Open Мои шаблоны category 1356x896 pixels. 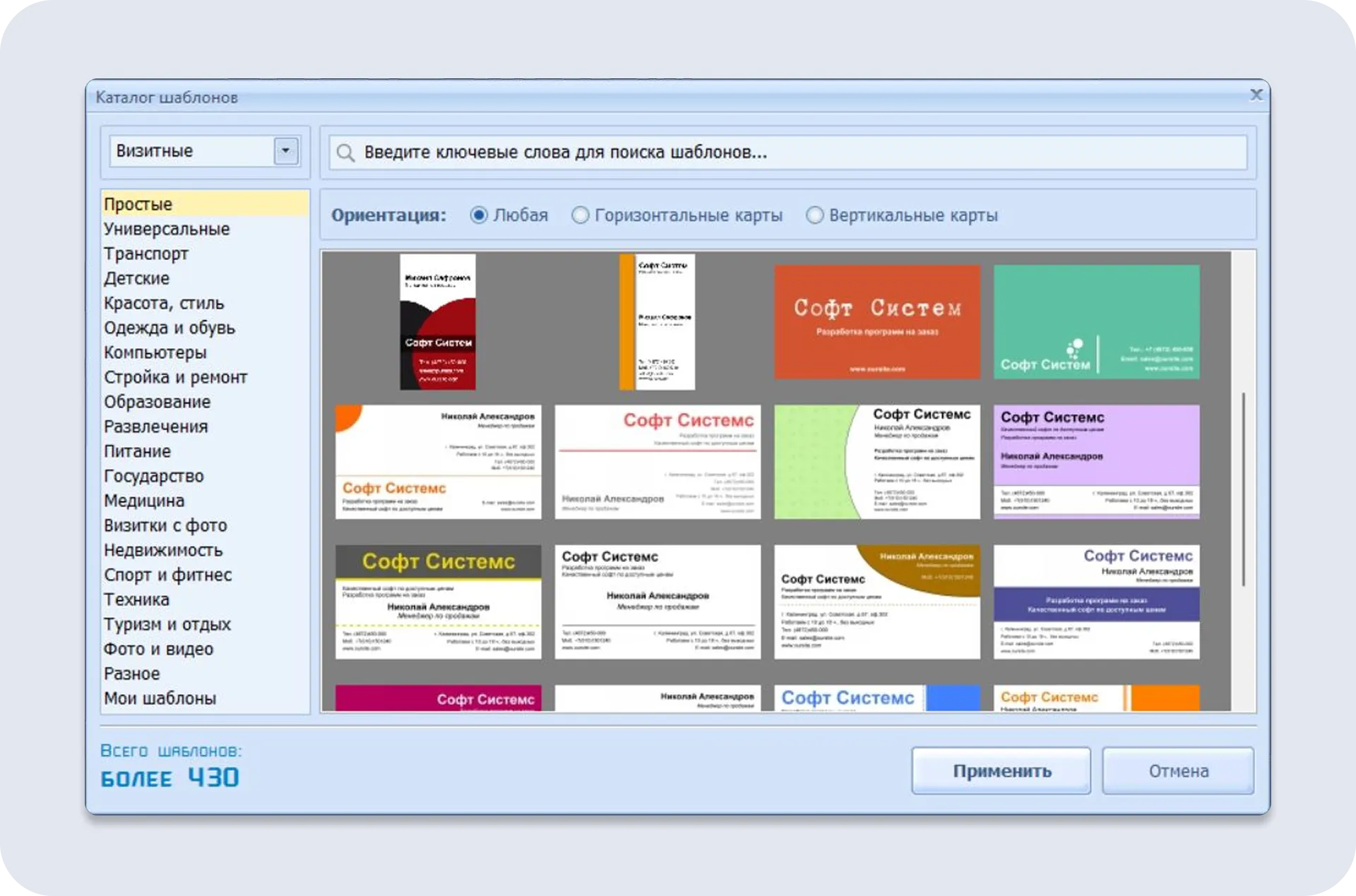pos(205,698)
